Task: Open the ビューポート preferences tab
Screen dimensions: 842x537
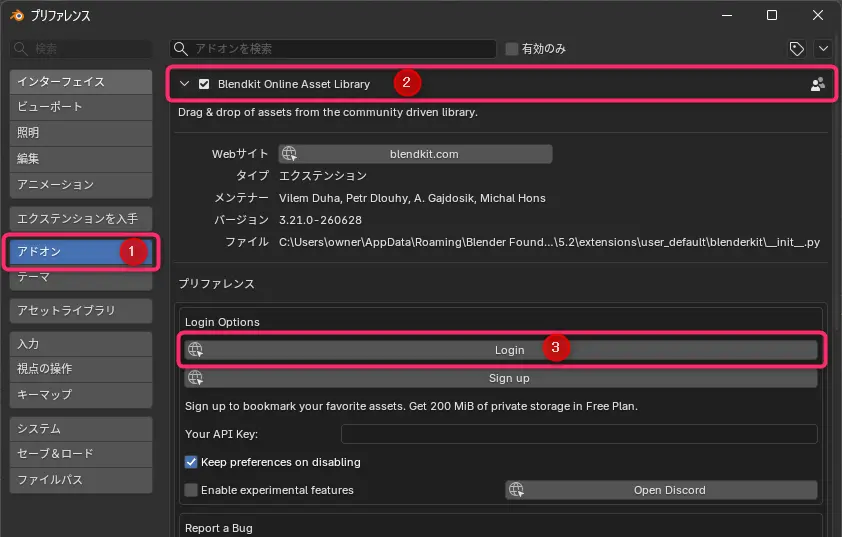Action: coord(81,107)
